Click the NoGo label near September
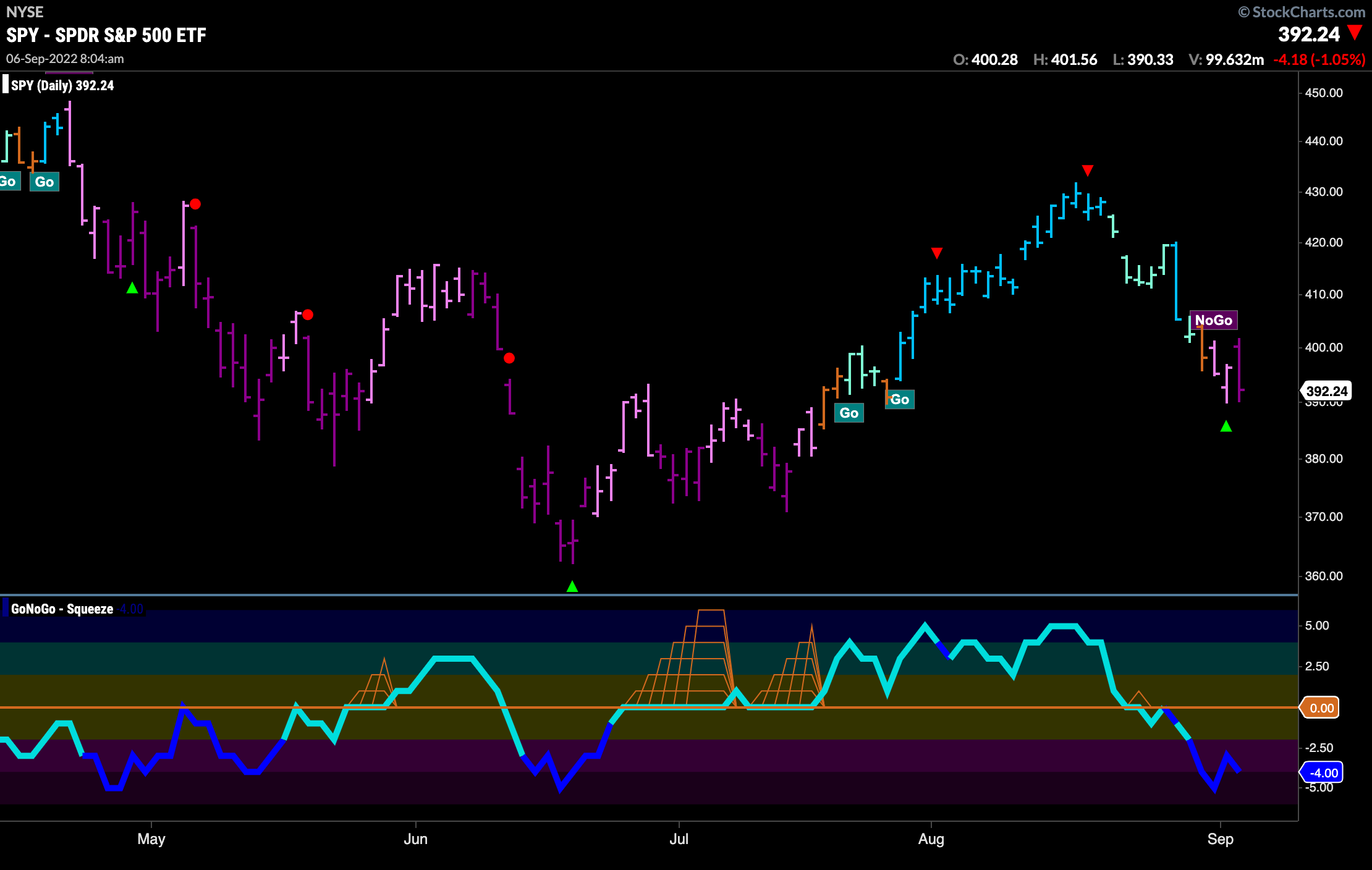The image size is (1372, 870). tap(1214, 320)
